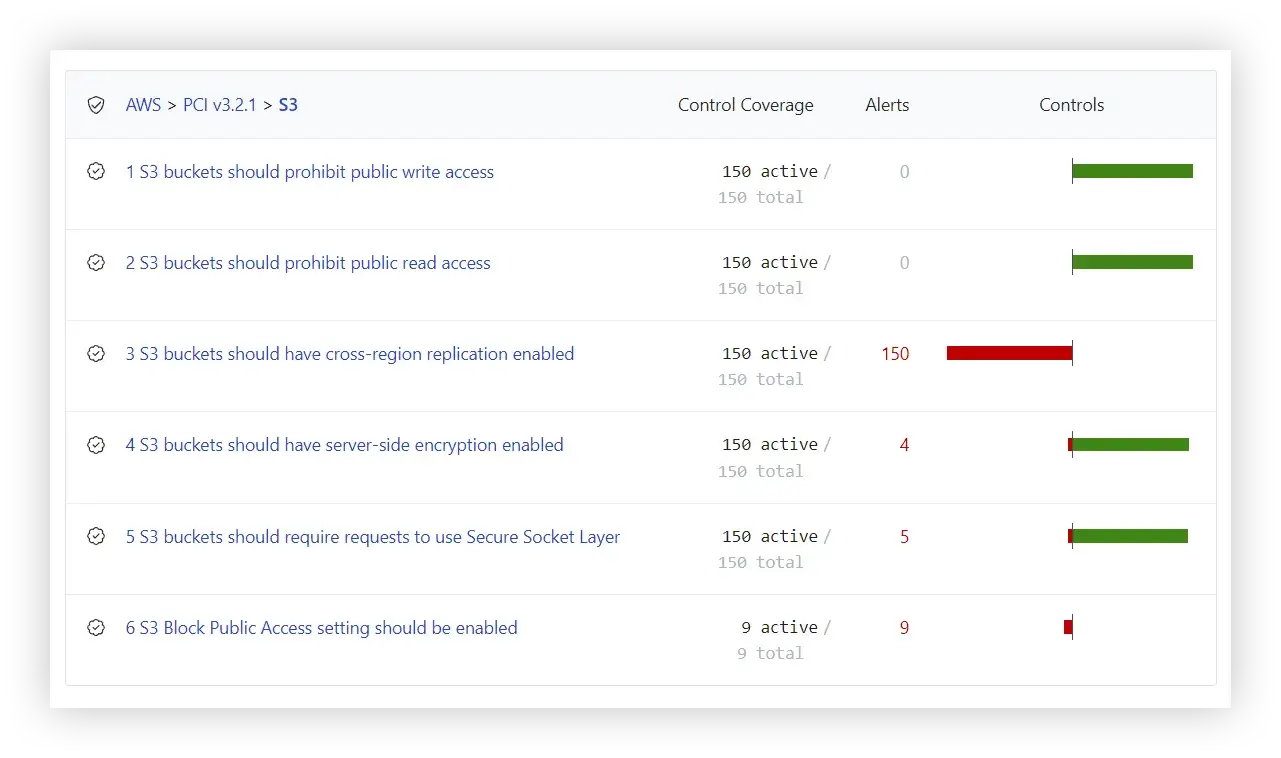This screenshot has width=1281, height=758.
Task: Click 9 active coverage for Block Public Access
Action: point(779,628)
